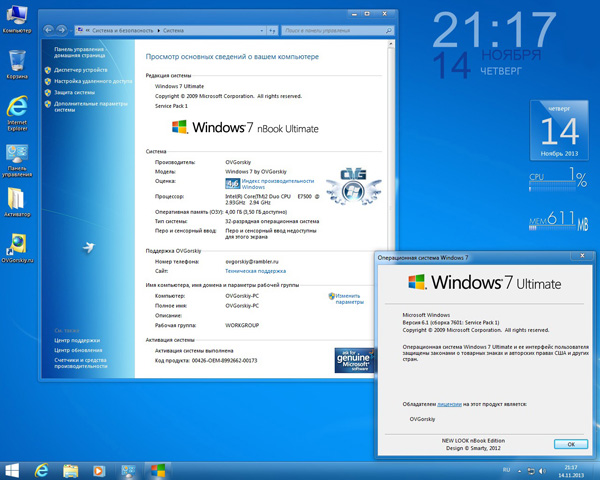Open Настройка удаленного доступа link
600x480 pixels.
[x=93, y=81]
